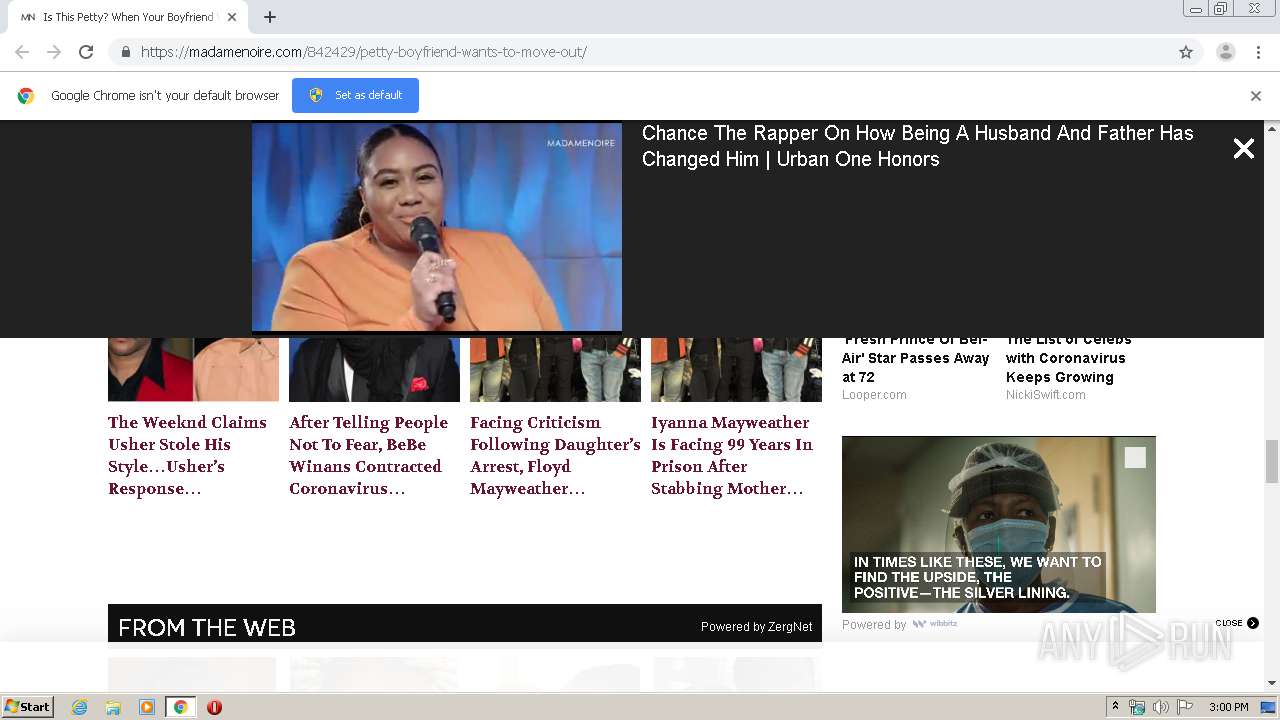The height and width of the screenshot is (720, 1280).
Task: Click the Wibbitz video ad thumbnail
Action: point(999,524)
